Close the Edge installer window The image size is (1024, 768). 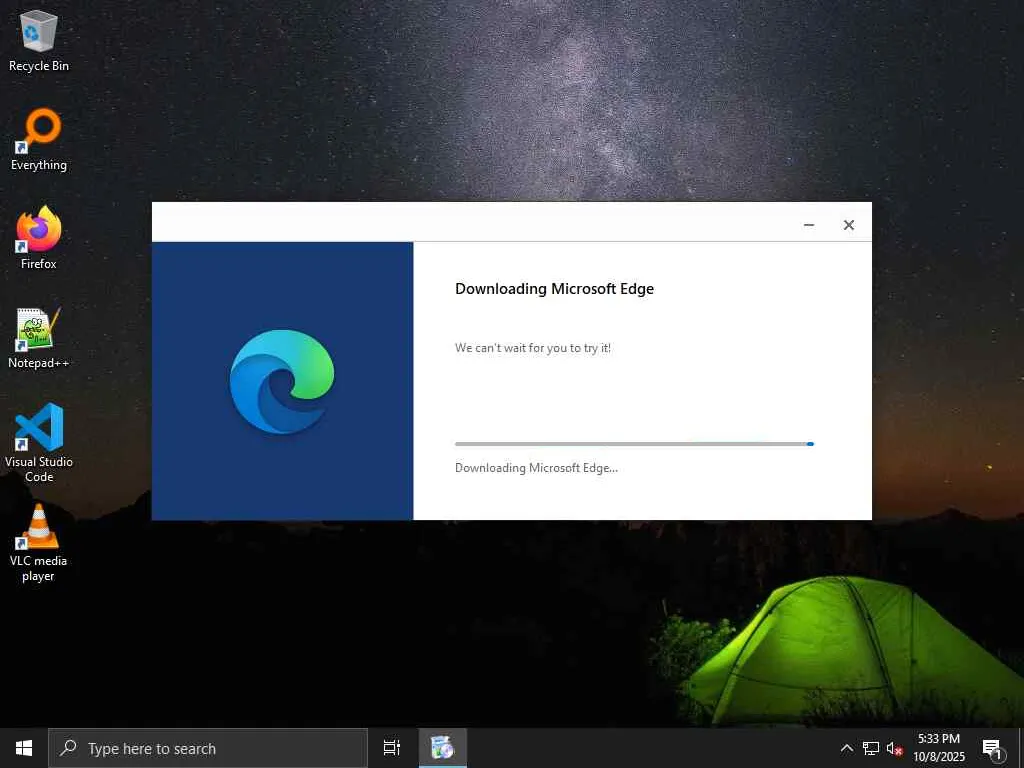(x=848, y=225)
